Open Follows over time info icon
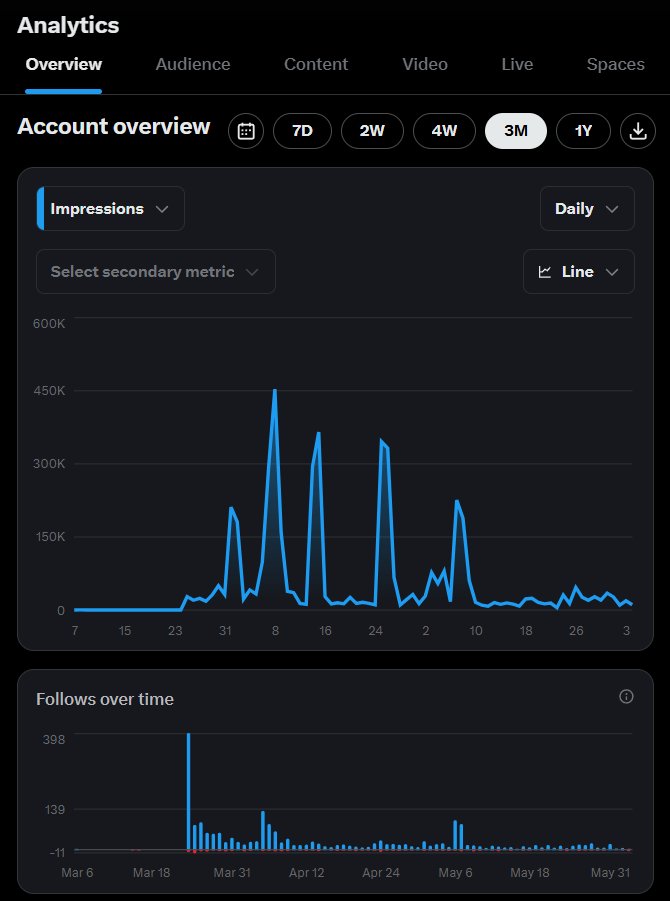670x901 pixels. point(626,696)
